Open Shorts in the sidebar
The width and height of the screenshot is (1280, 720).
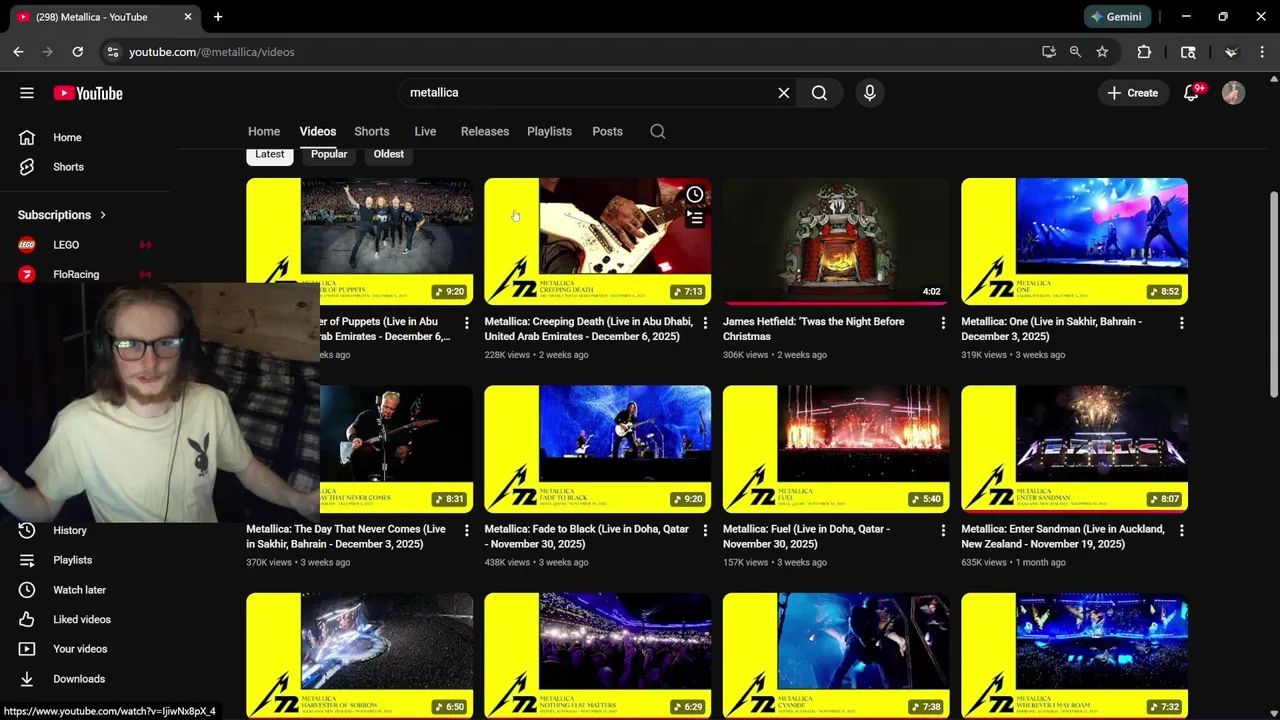pos(68,167)
